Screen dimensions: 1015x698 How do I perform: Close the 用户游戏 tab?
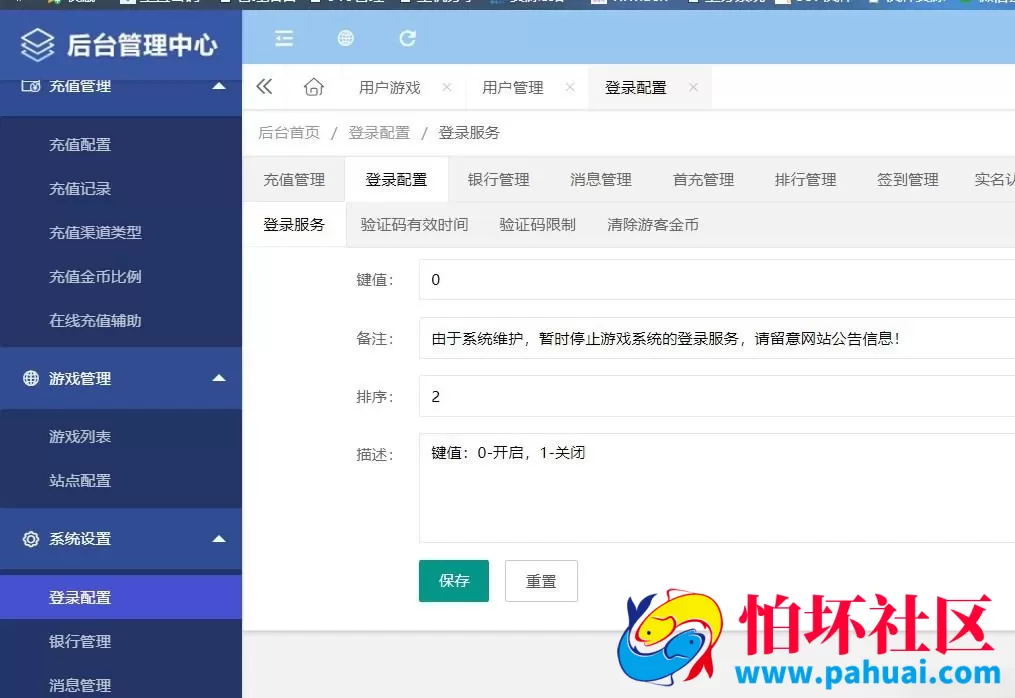click(447, 87)
